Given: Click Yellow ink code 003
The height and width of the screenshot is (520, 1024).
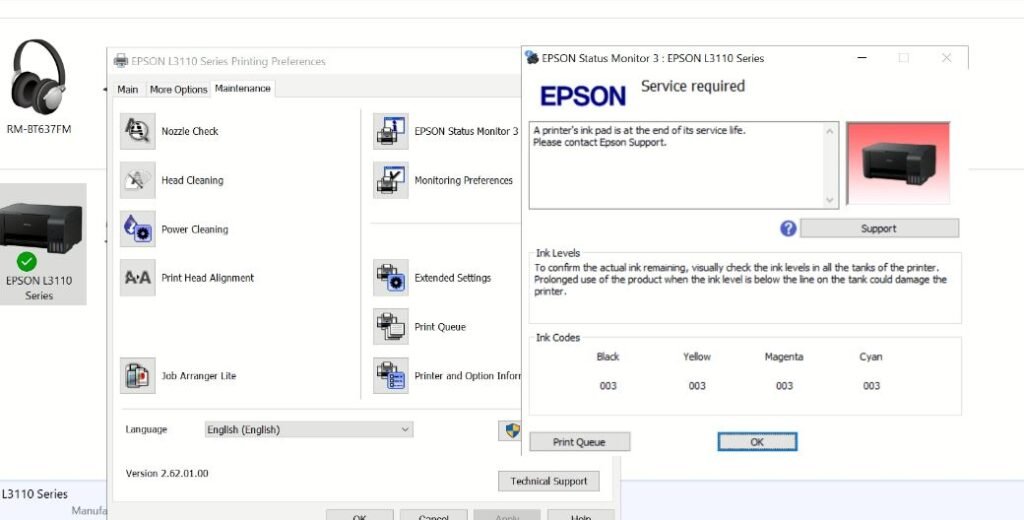Looking at the screenshot, I should [x=697, y=386].
